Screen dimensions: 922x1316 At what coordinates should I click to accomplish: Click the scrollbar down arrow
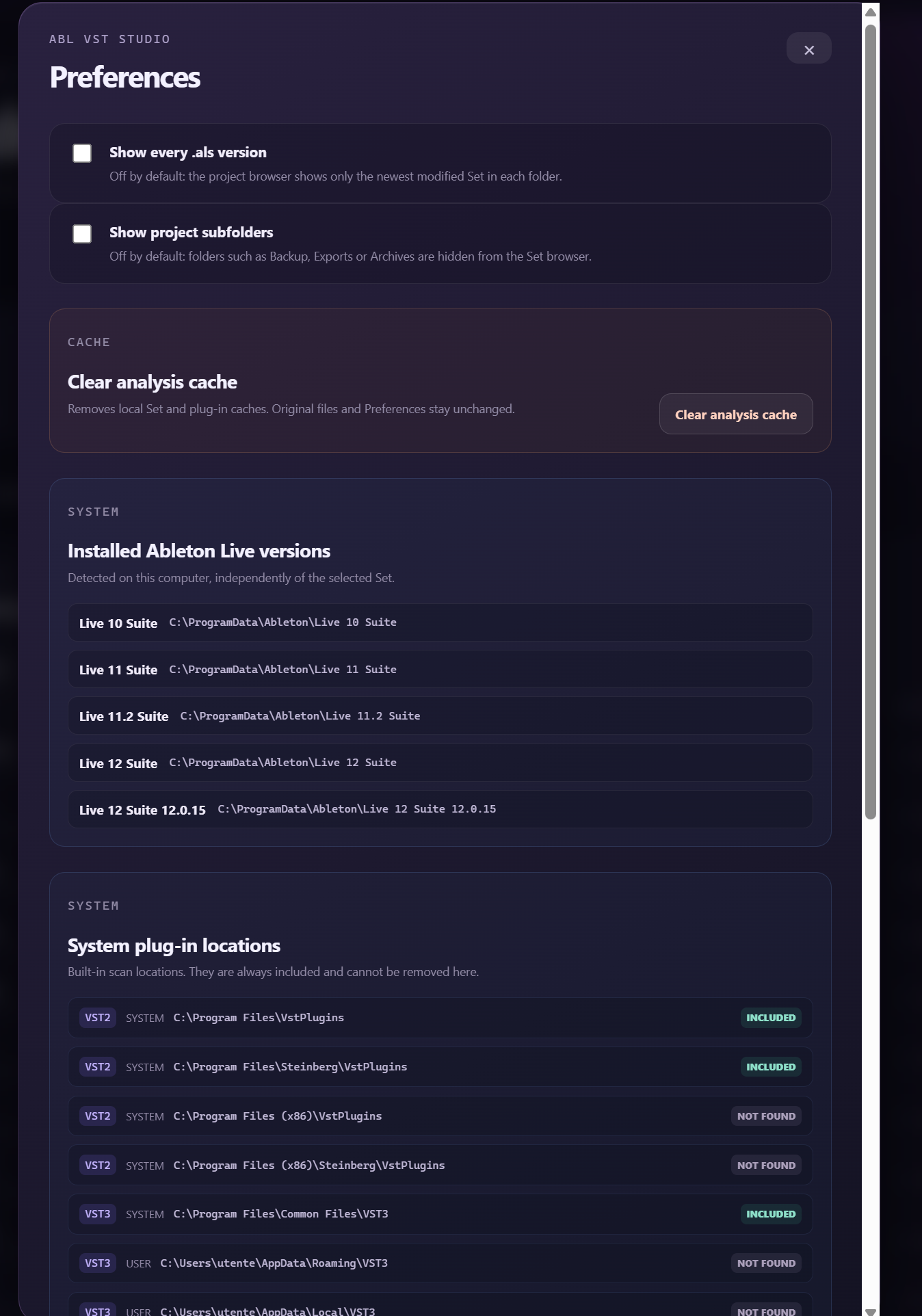point(871,1311)
